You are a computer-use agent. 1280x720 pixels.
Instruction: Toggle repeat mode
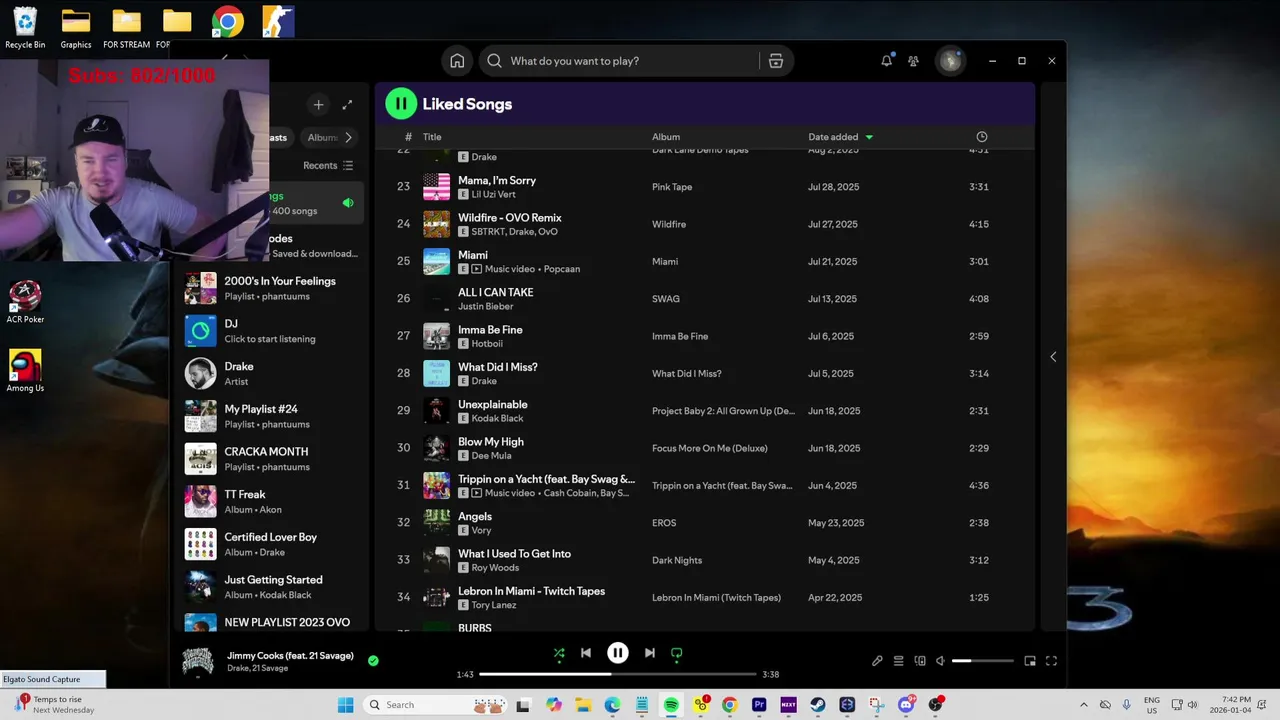coord(677,653)
